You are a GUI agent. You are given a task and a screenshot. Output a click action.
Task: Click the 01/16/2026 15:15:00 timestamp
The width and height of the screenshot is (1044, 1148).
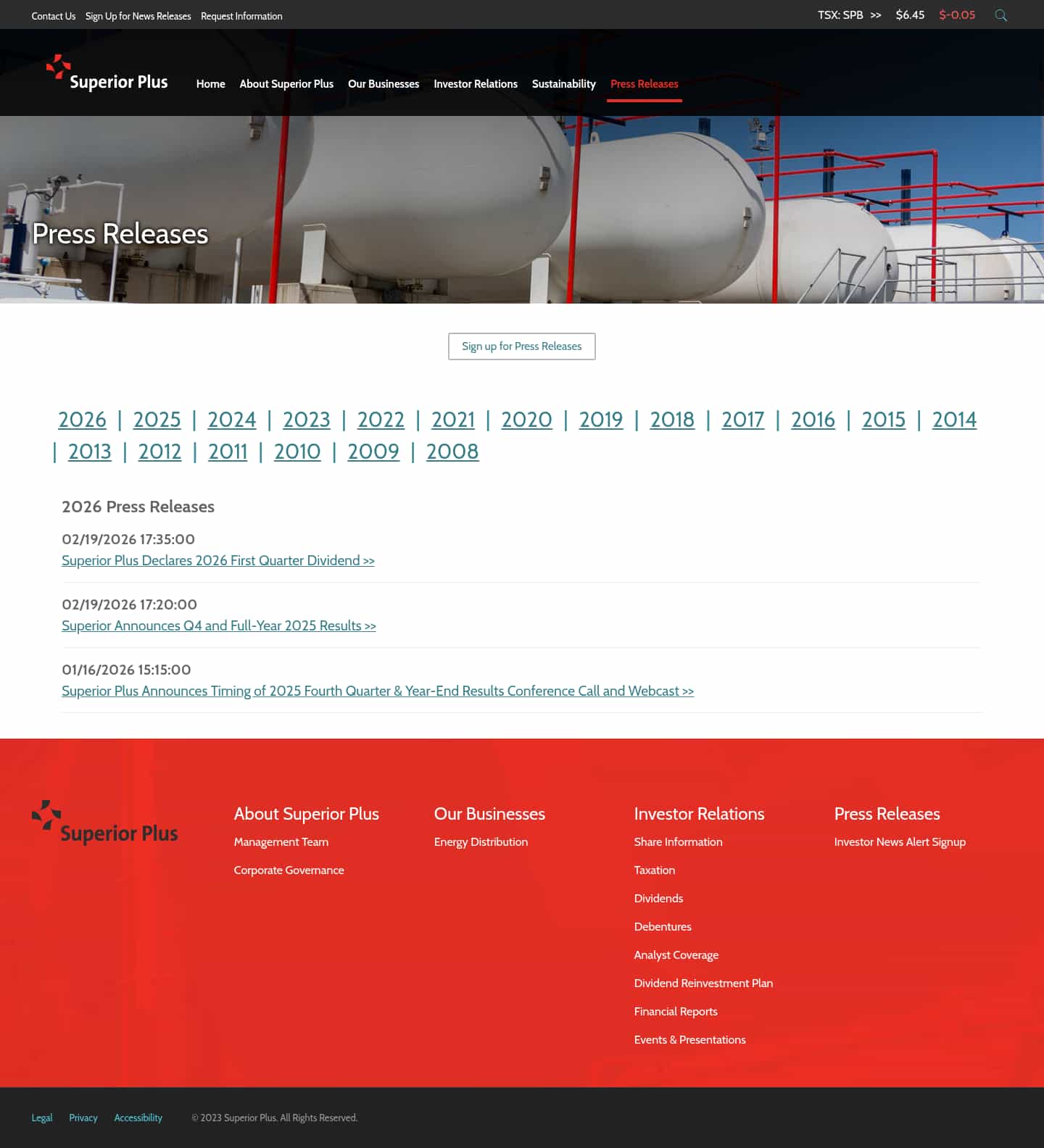point(127,670)
